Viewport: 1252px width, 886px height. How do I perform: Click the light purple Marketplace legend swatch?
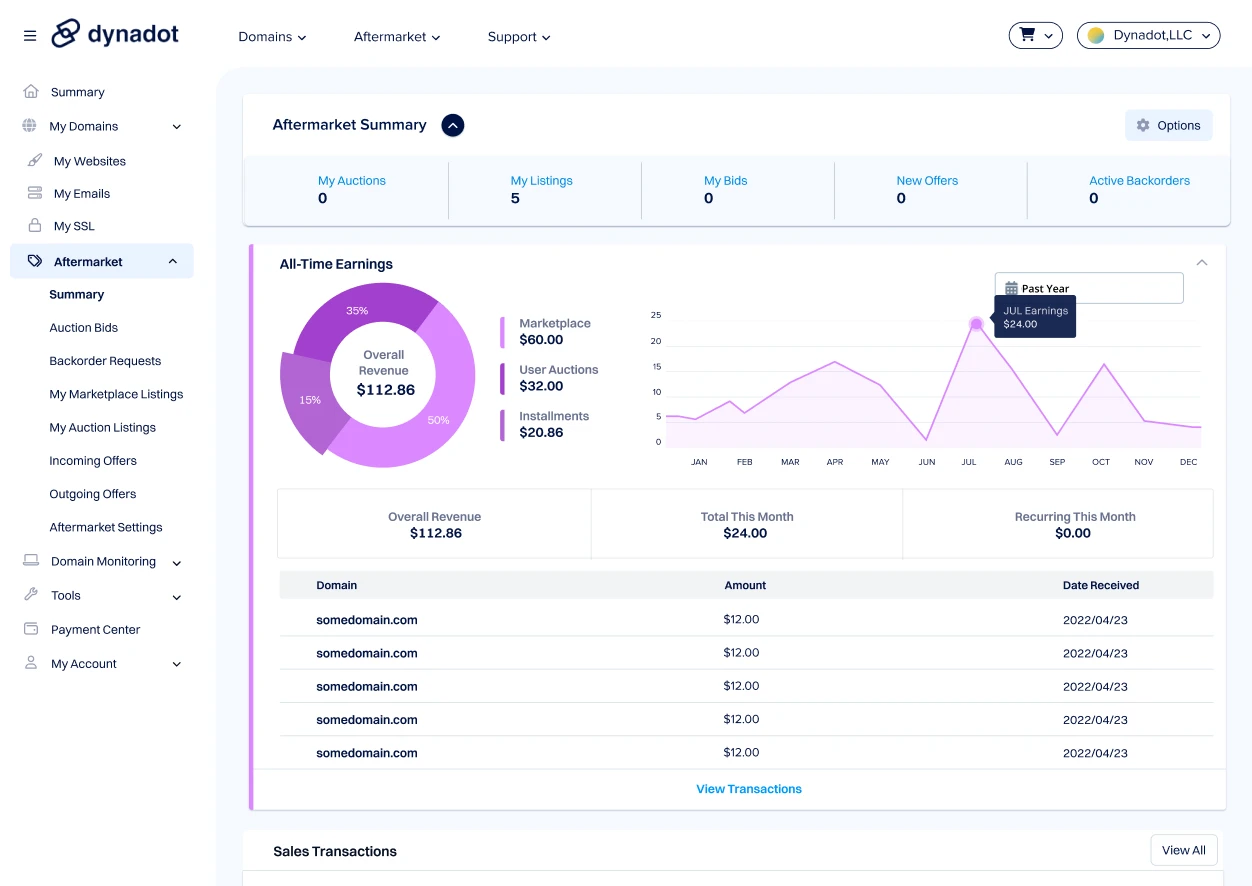pyautogui.click(x=503, y=332)
